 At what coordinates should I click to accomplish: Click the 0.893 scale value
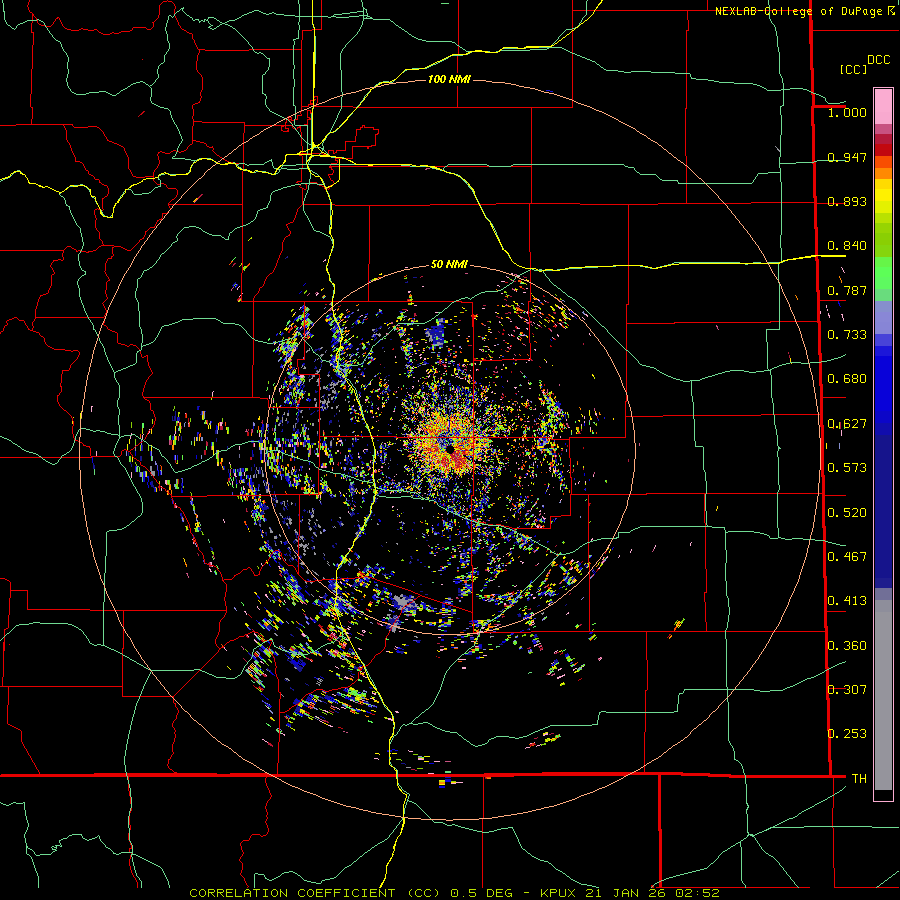tap(847, 201)
